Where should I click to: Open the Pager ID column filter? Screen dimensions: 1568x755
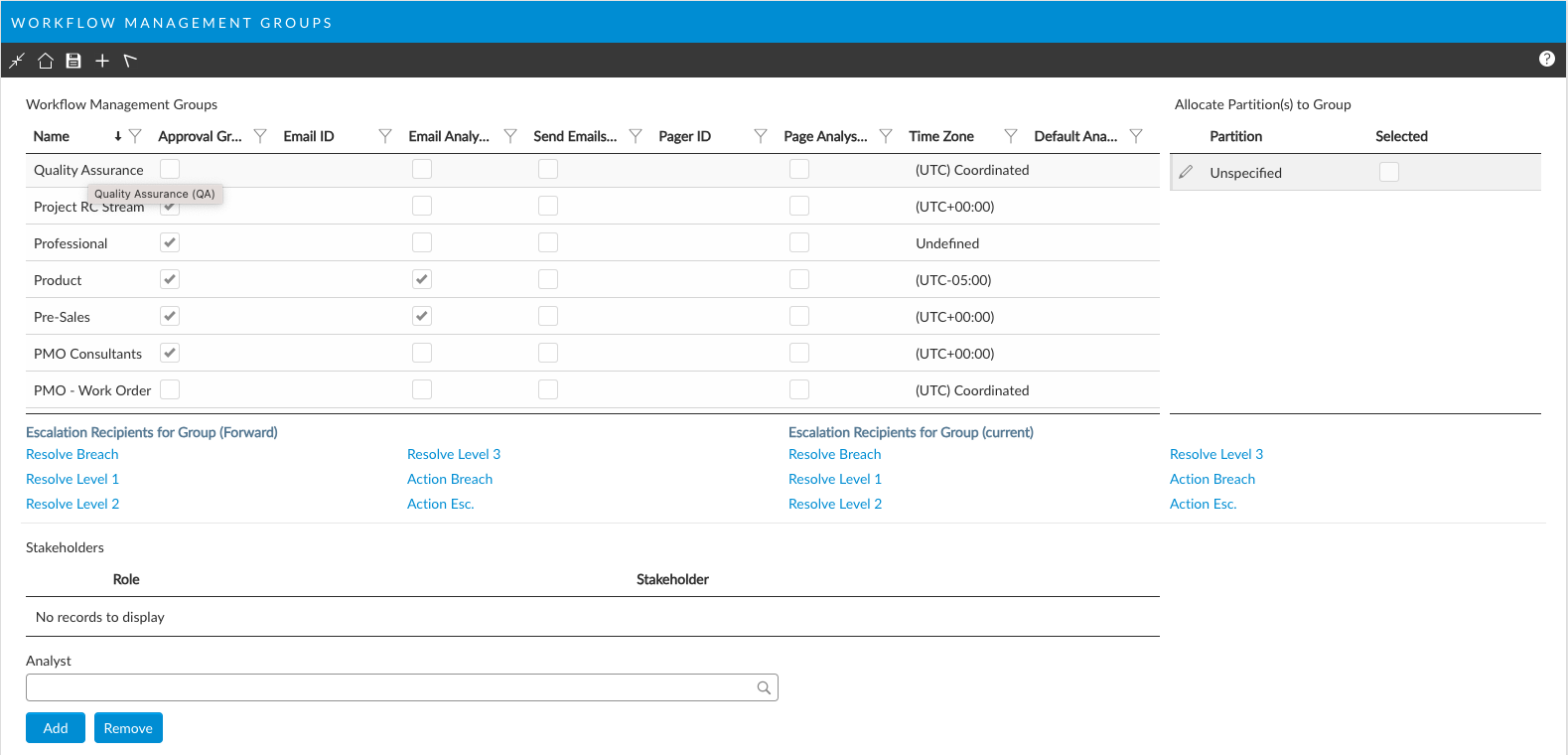click(761, 136)
